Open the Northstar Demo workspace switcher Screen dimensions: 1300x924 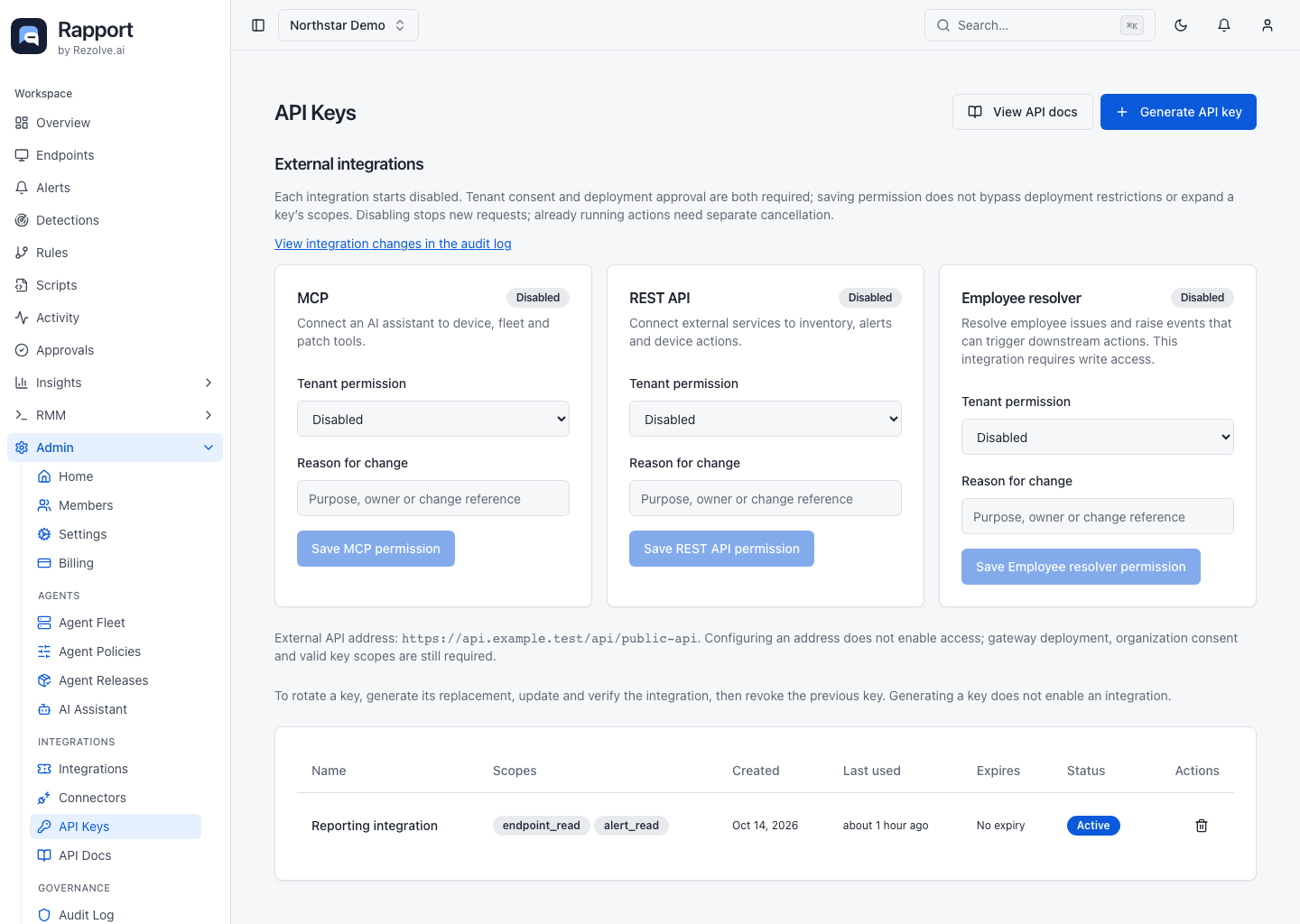click(x=348, y=25)
